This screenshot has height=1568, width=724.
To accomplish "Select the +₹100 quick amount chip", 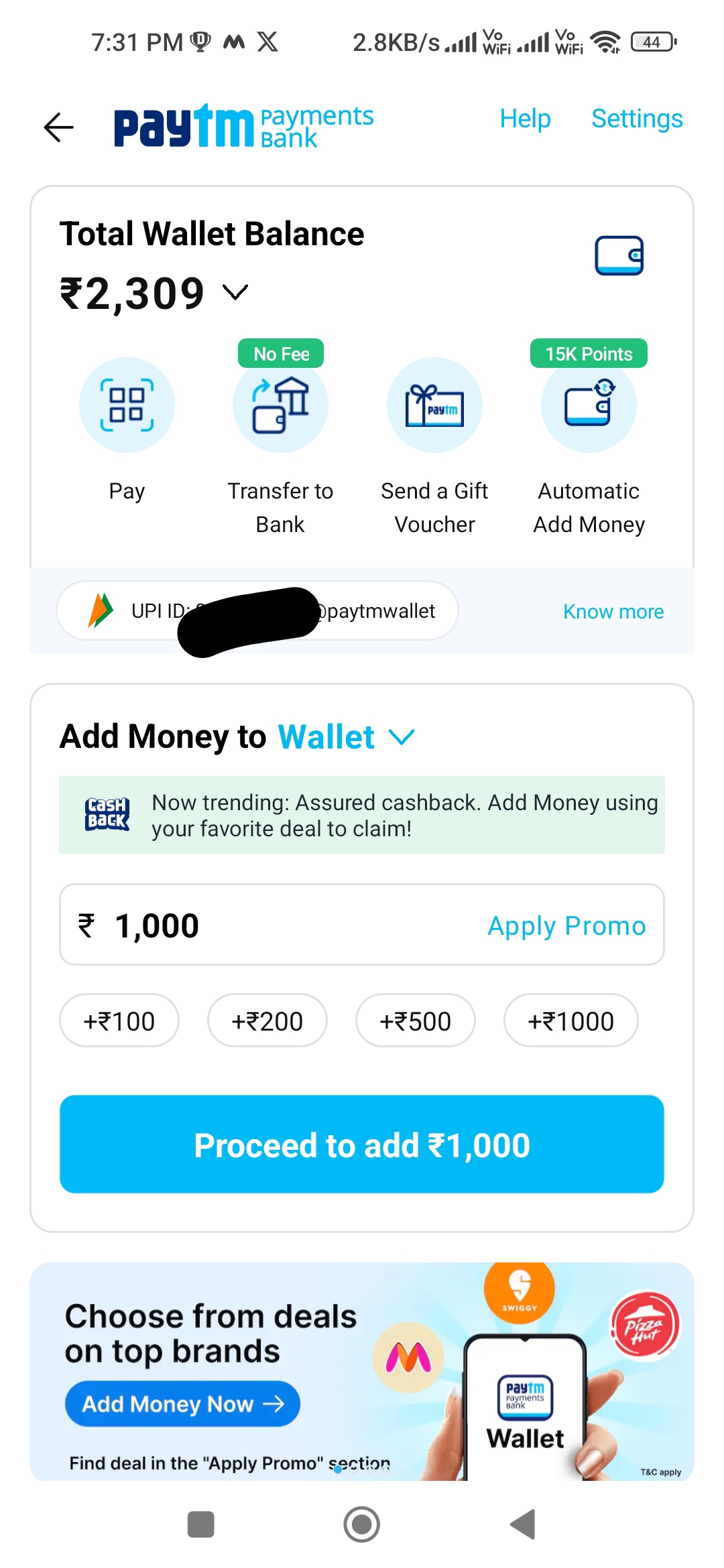I will pyautogui.click(x=119, y=1021).
